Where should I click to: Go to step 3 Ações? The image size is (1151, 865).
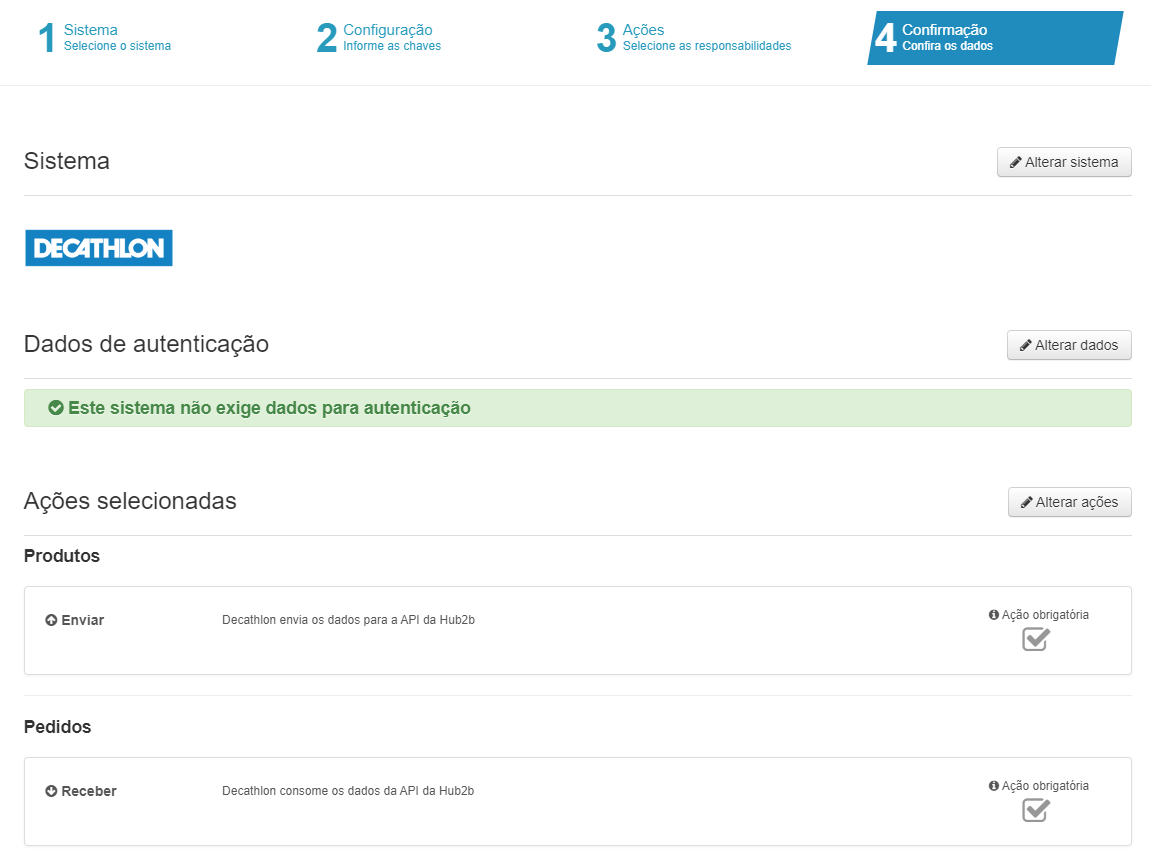click(x=694, y=37)
